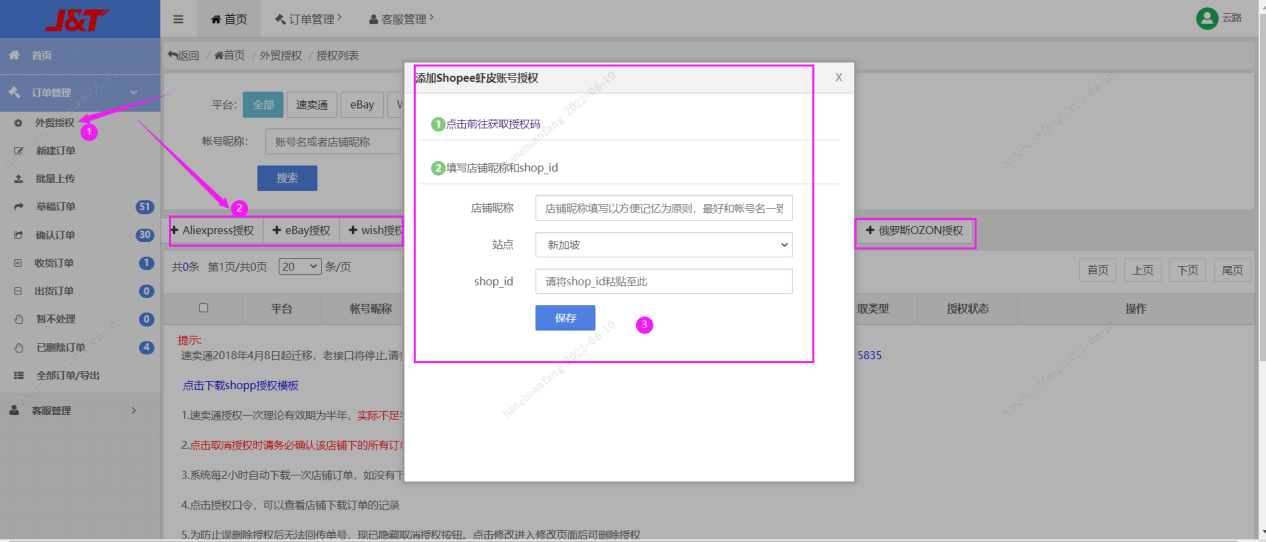
Task: Click the J&T logo
Action: click(79, 19)
